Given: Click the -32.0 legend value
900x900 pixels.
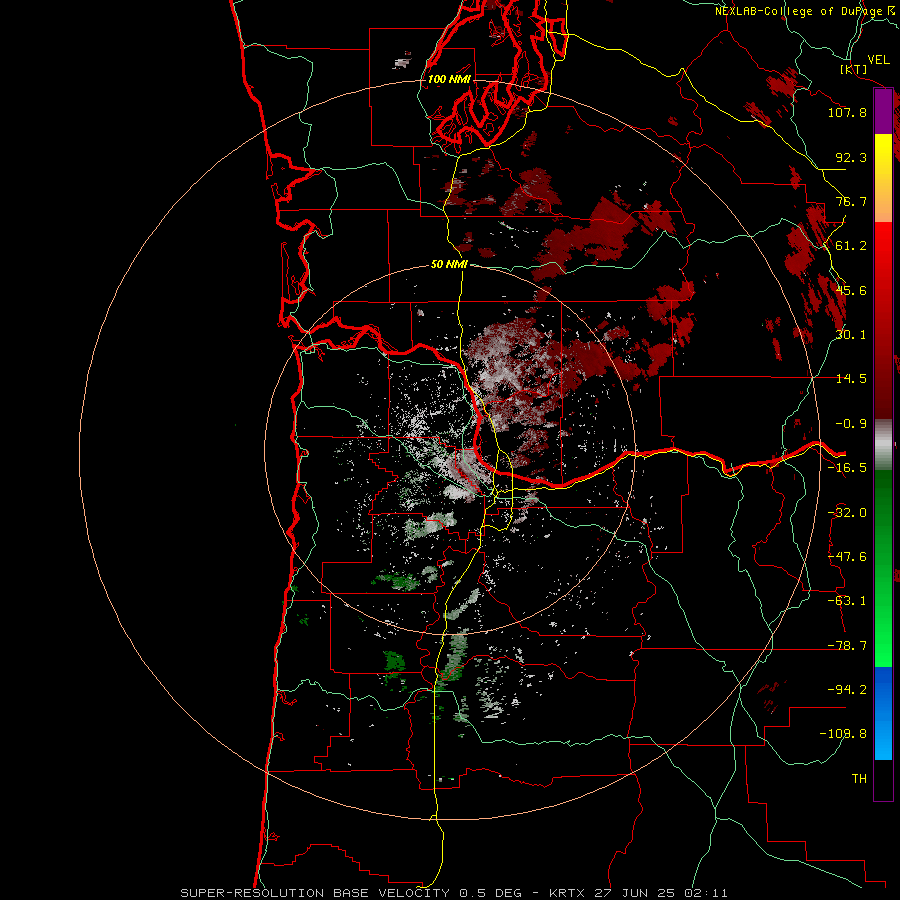Looking at the screenshot, I should pos(847,513).
